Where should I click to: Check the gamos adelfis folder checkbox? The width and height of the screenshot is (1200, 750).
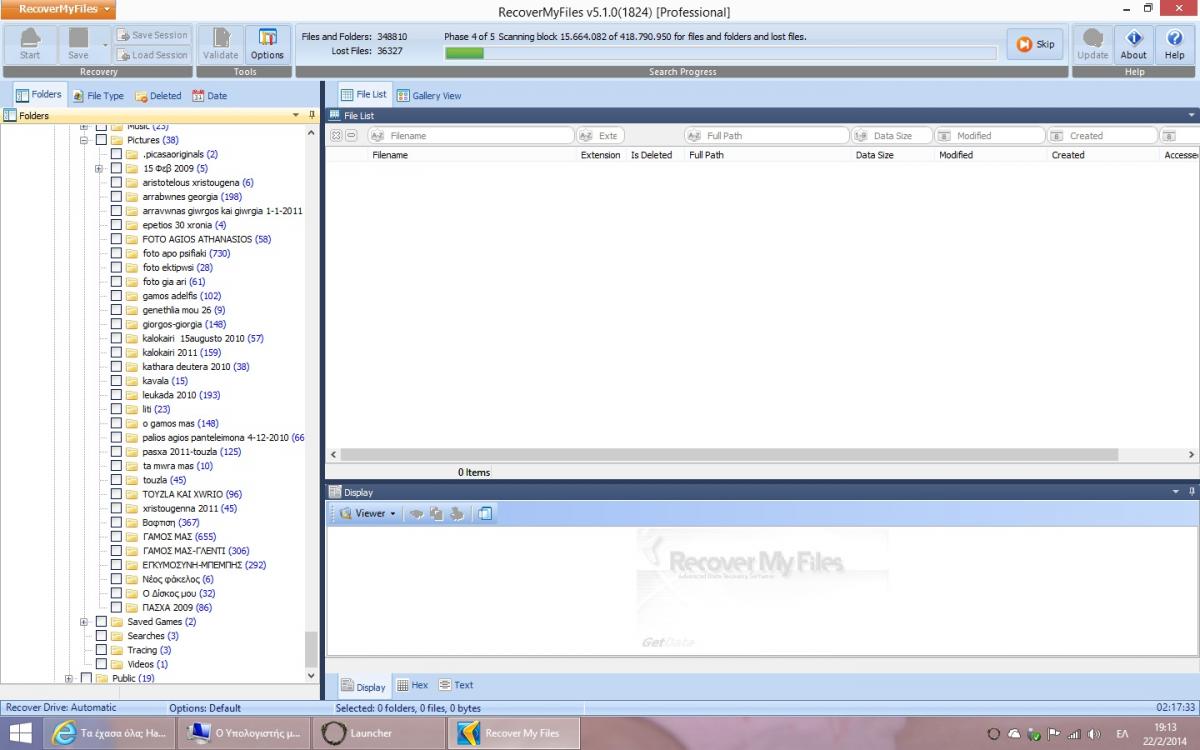[117, 296]
